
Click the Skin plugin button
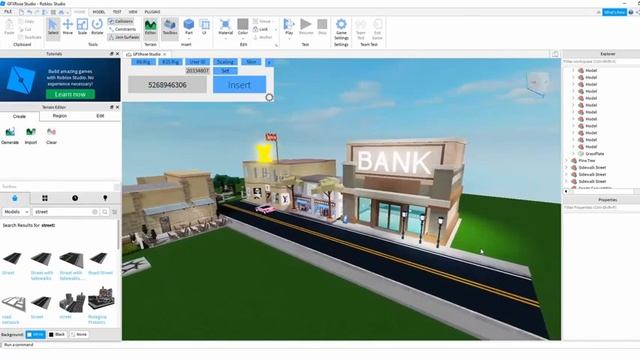point(251,62)
